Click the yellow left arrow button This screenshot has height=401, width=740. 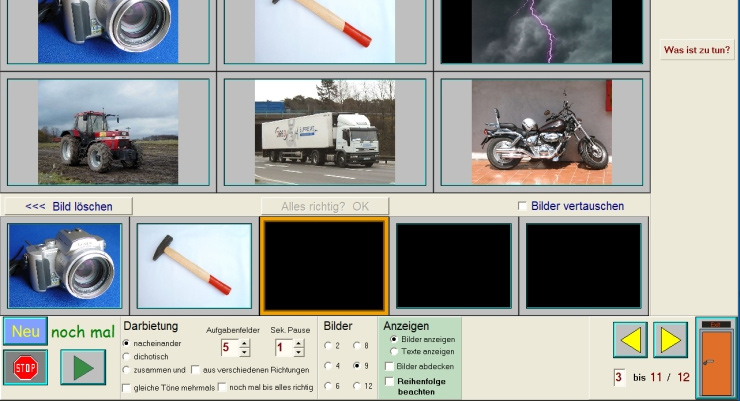630,340
